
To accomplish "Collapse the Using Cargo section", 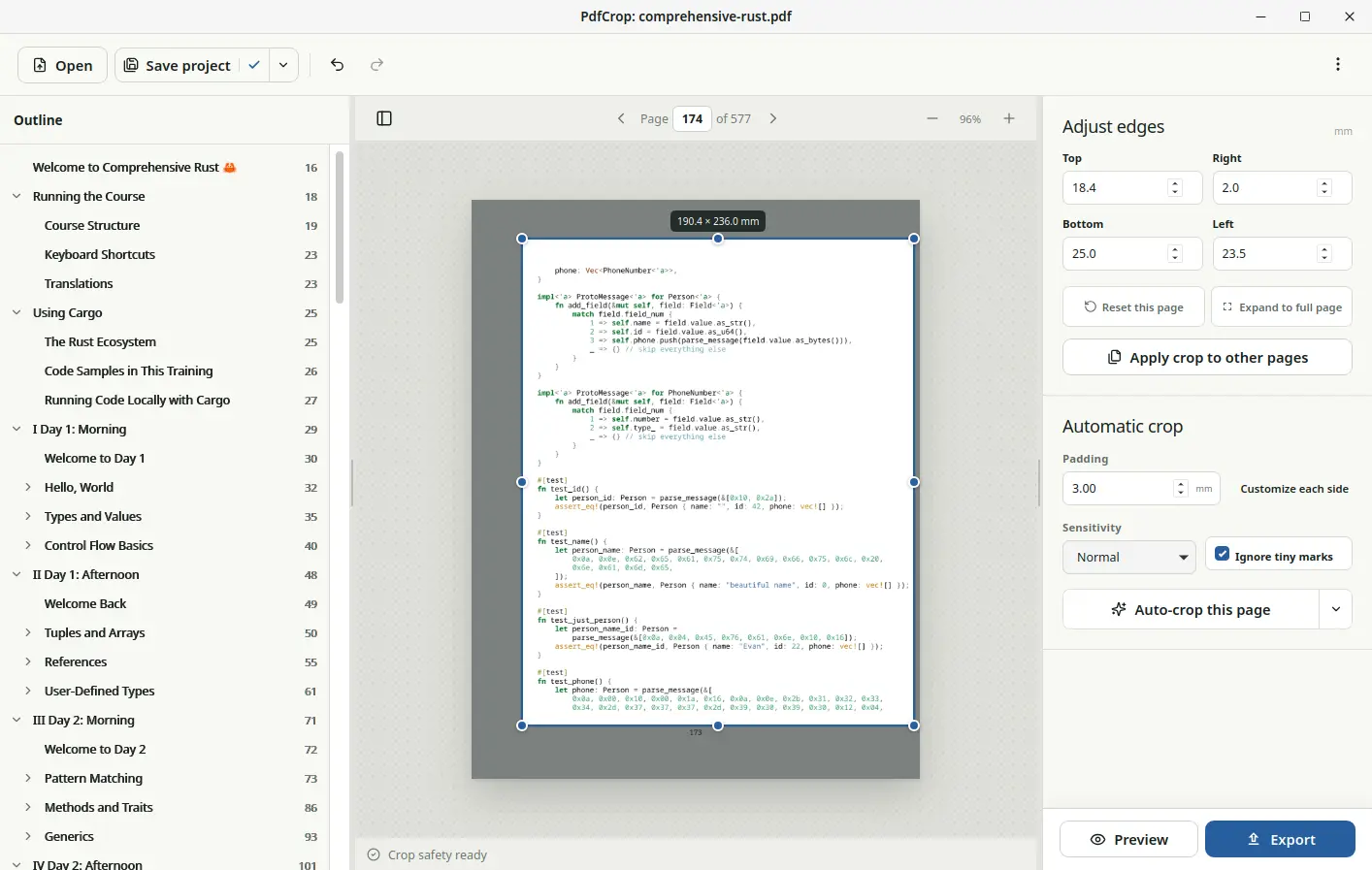I will click(x=16, y=312).
